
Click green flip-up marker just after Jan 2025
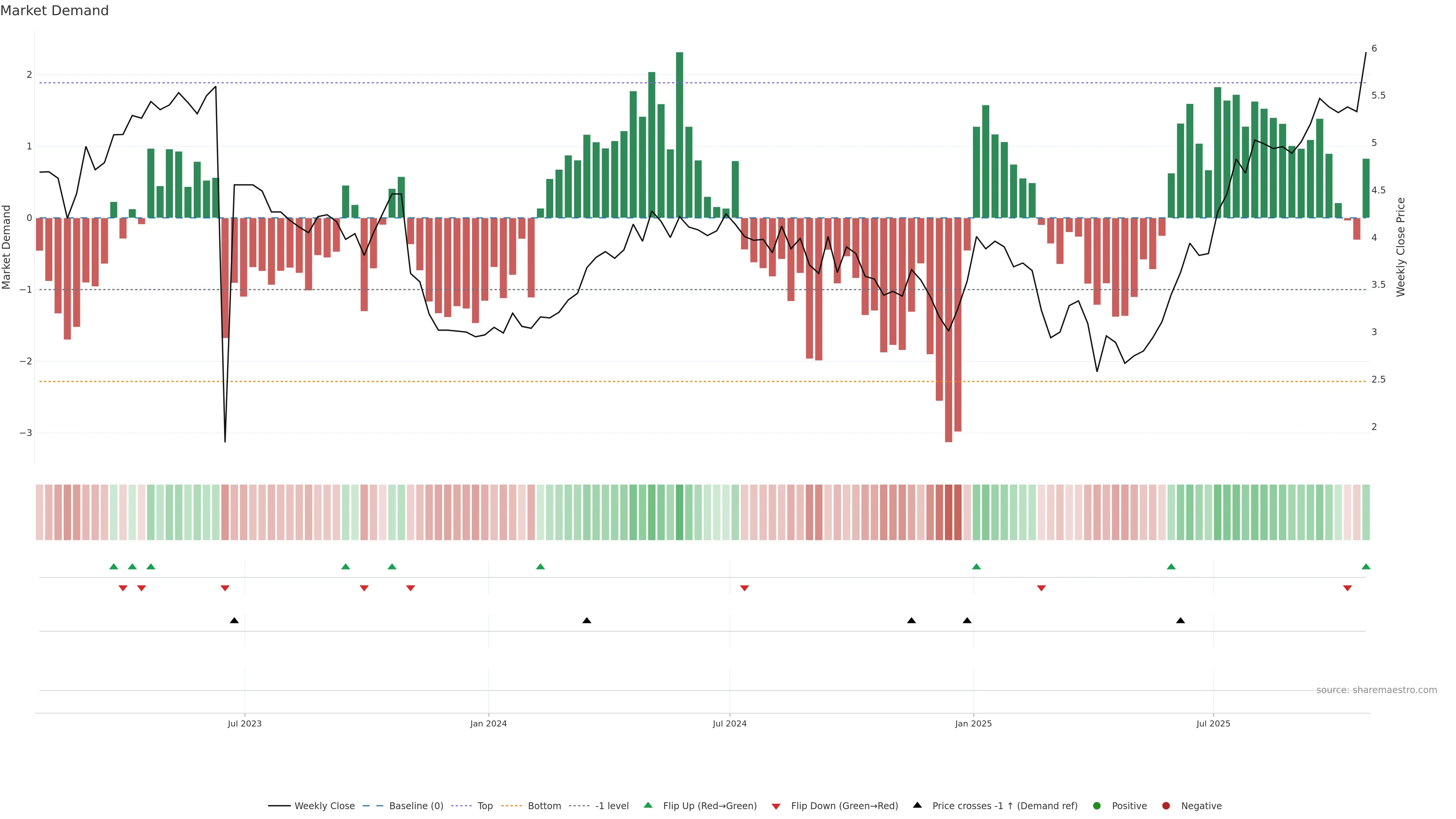[x=976, y=567]
